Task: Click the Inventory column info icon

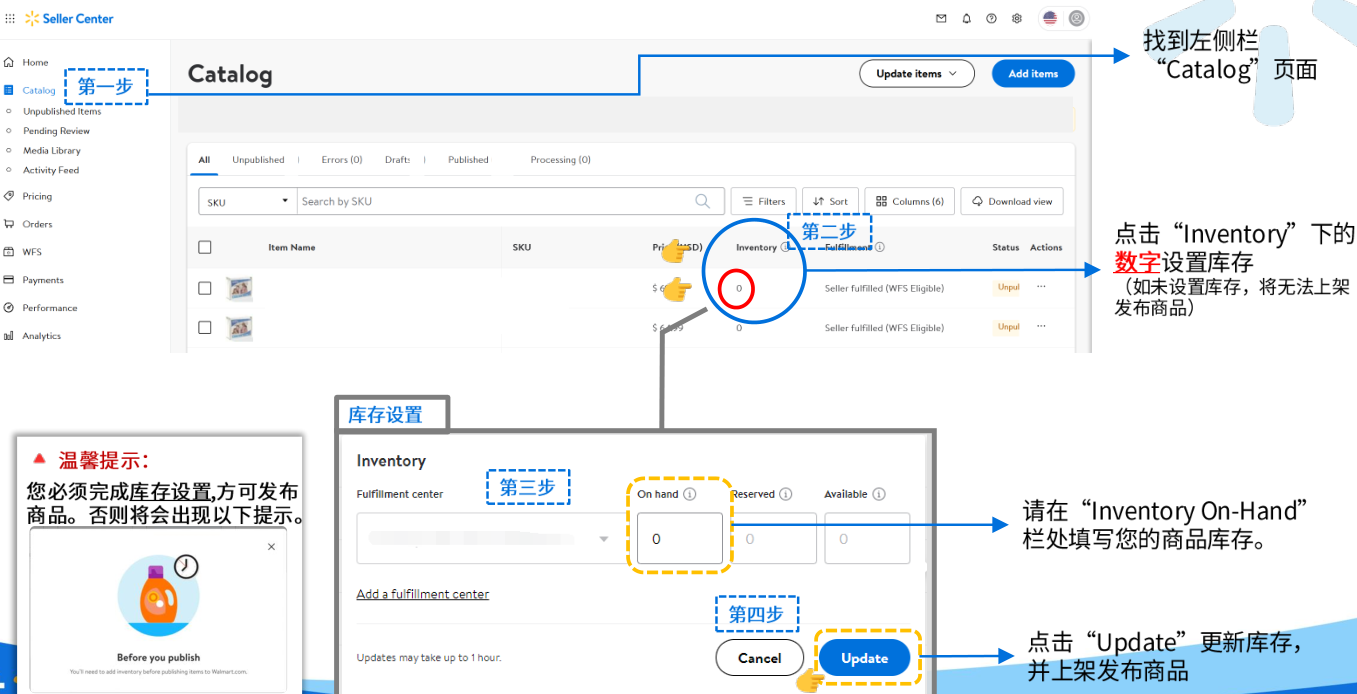Action: click(785, 247)
